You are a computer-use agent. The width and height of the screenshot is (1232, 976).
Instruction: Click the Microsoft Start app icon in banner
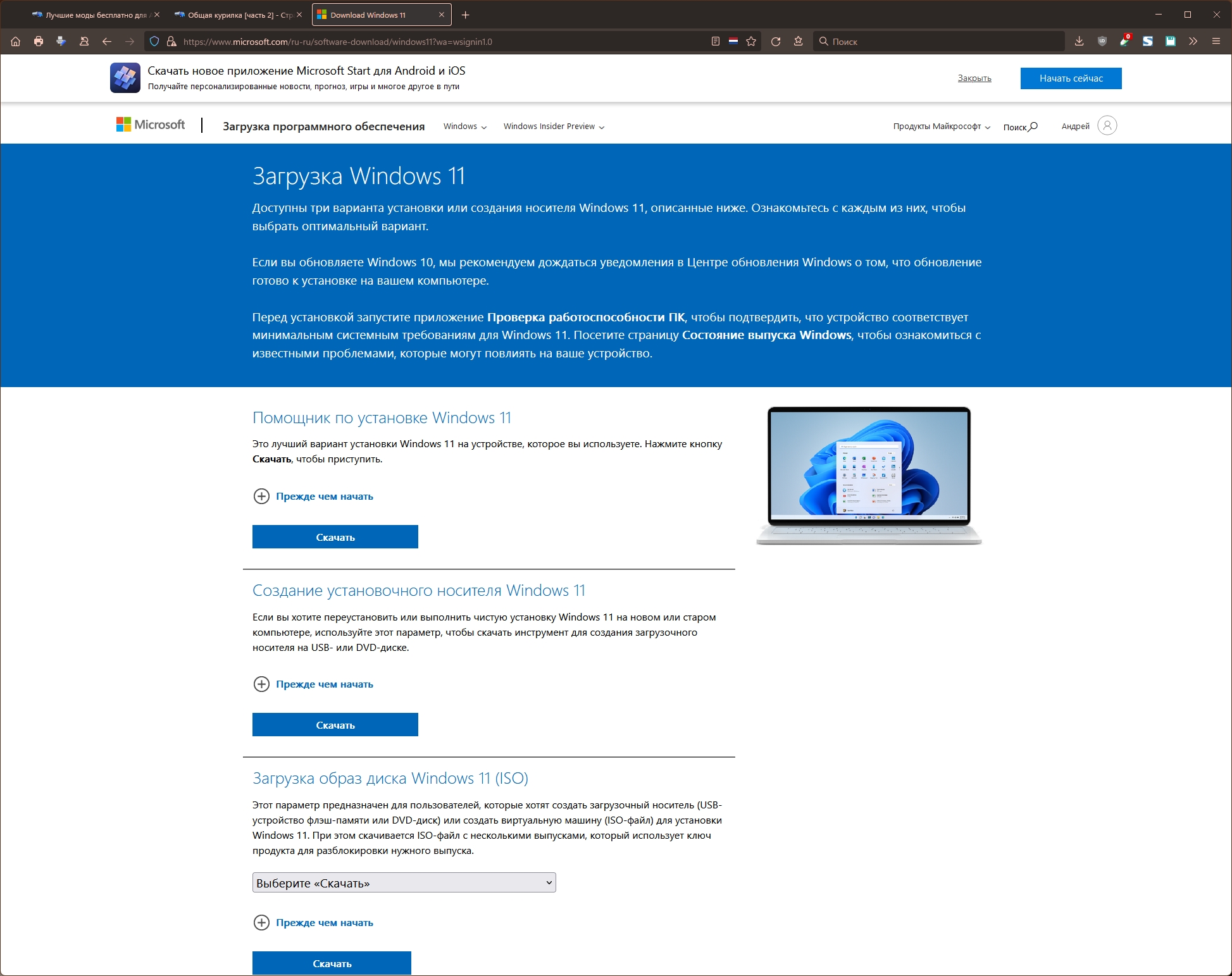125,78
